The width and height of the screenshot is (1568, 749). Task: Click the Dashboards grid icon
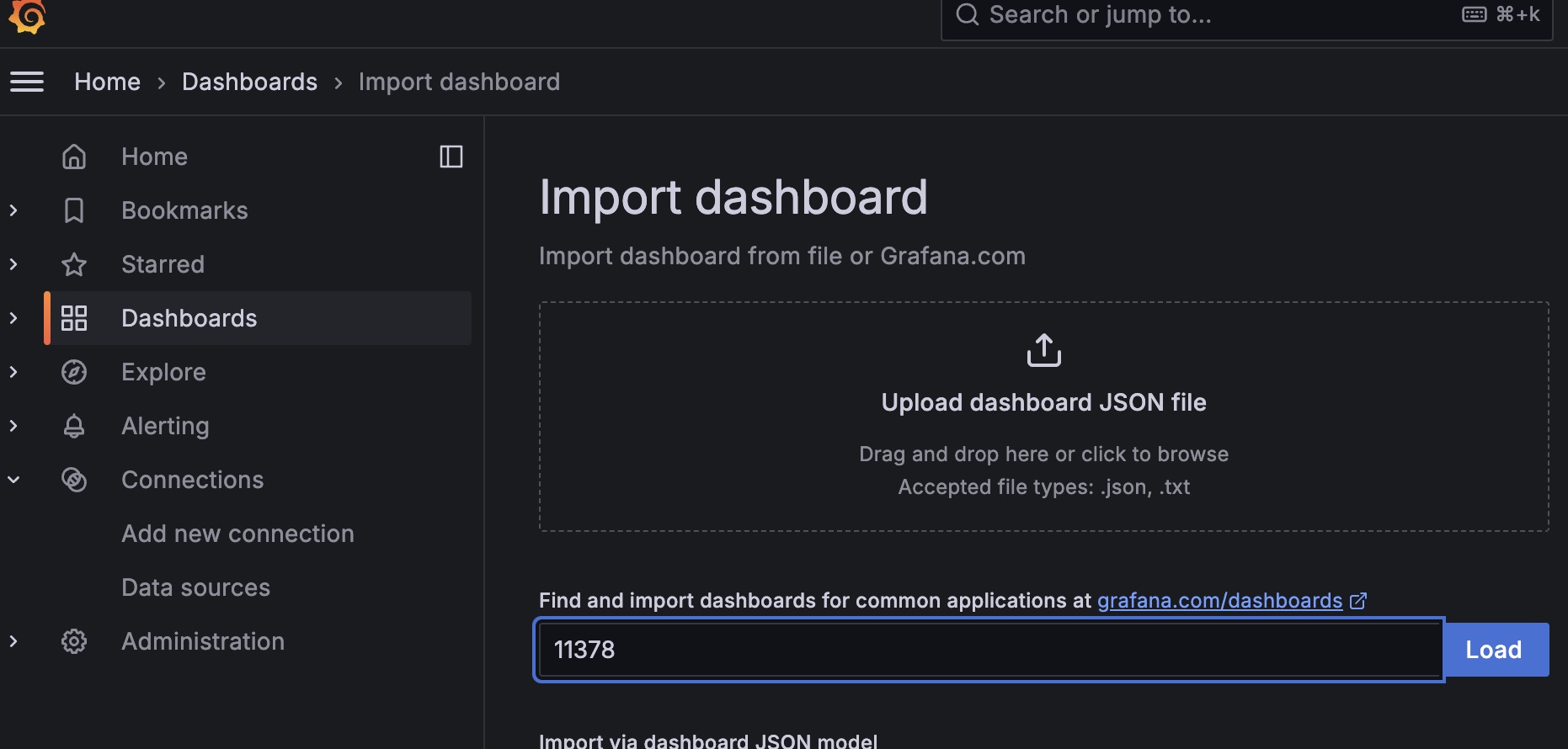[74, 318]
